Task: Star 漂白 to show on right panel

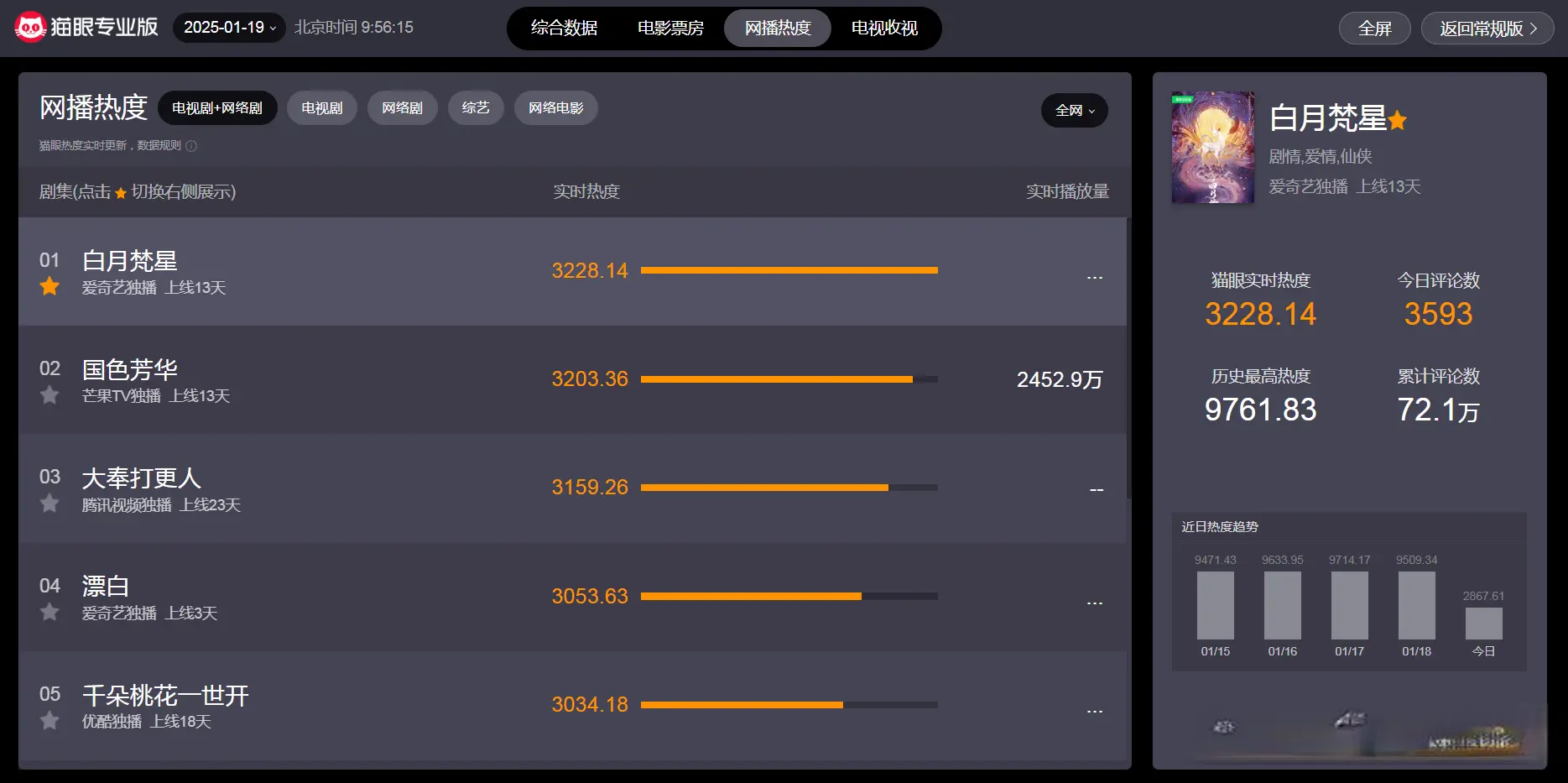Action: [x=49, y=612]
